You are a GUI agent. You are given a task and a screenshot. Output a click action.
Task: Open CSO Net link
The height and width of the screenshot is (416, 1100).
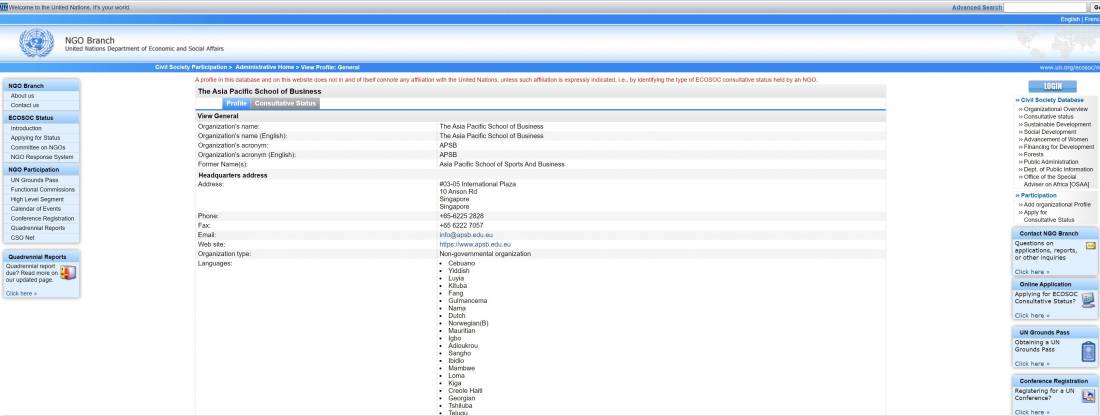pos(22,238)
